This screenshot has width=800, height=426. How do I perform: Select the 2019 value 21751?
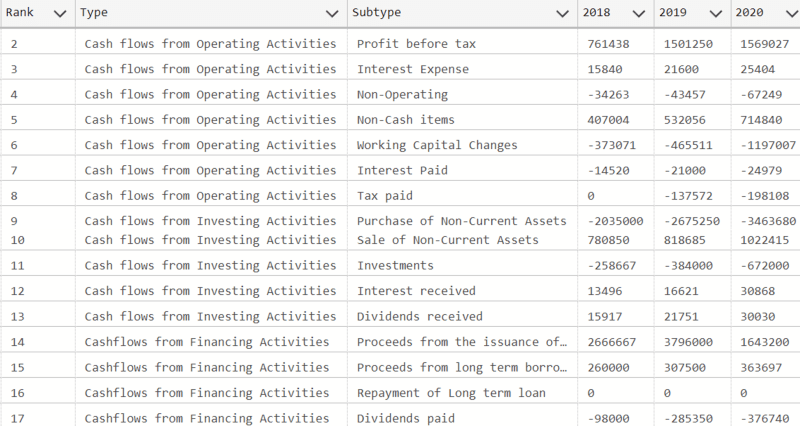coord(681,317)
